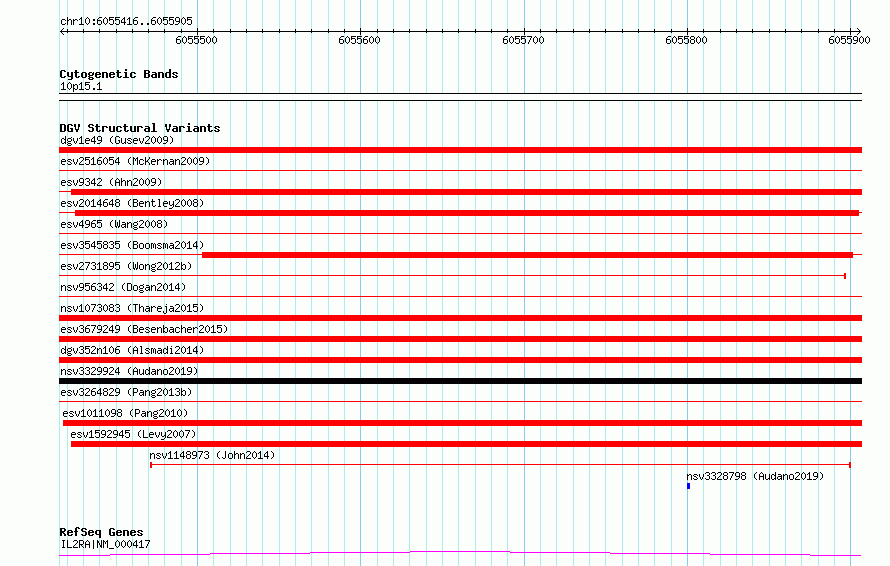This screenshot has height=566, width=890.
Task: Select the cytogenetic band 10p15.1 bar
Action: [460, 97]
